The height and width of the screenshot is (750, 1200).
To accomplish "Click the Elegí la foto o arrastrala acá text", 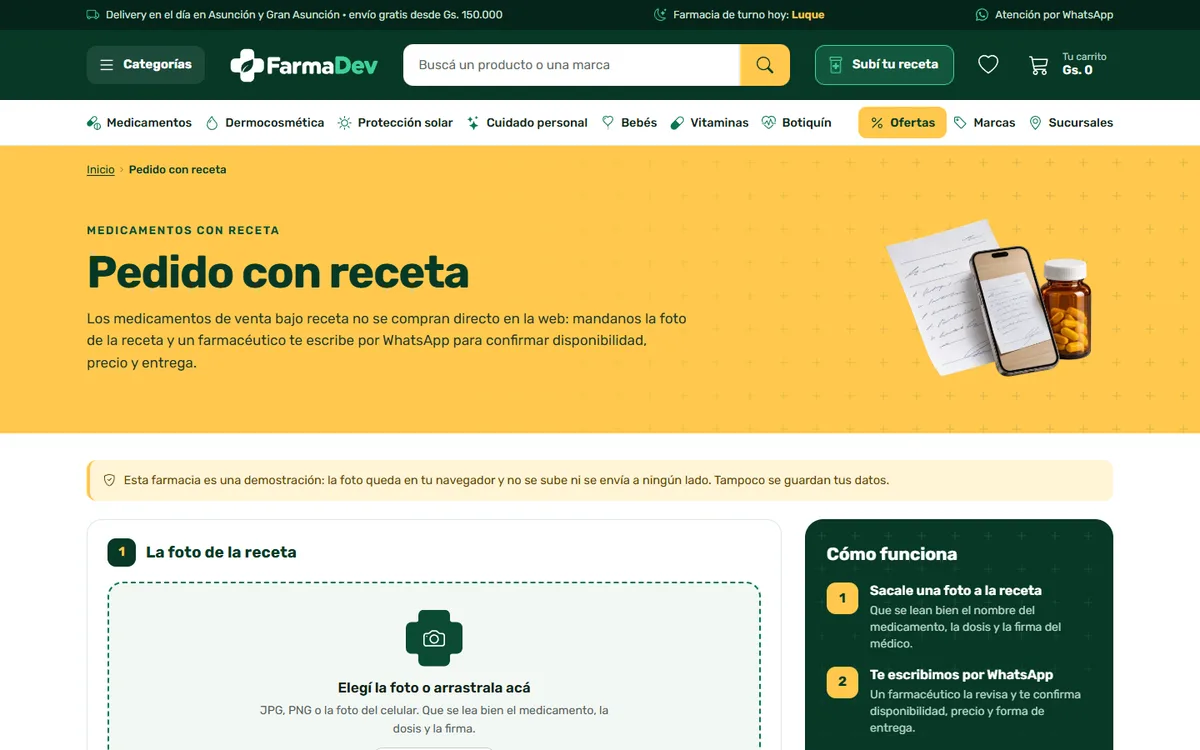I will point(434,688).
